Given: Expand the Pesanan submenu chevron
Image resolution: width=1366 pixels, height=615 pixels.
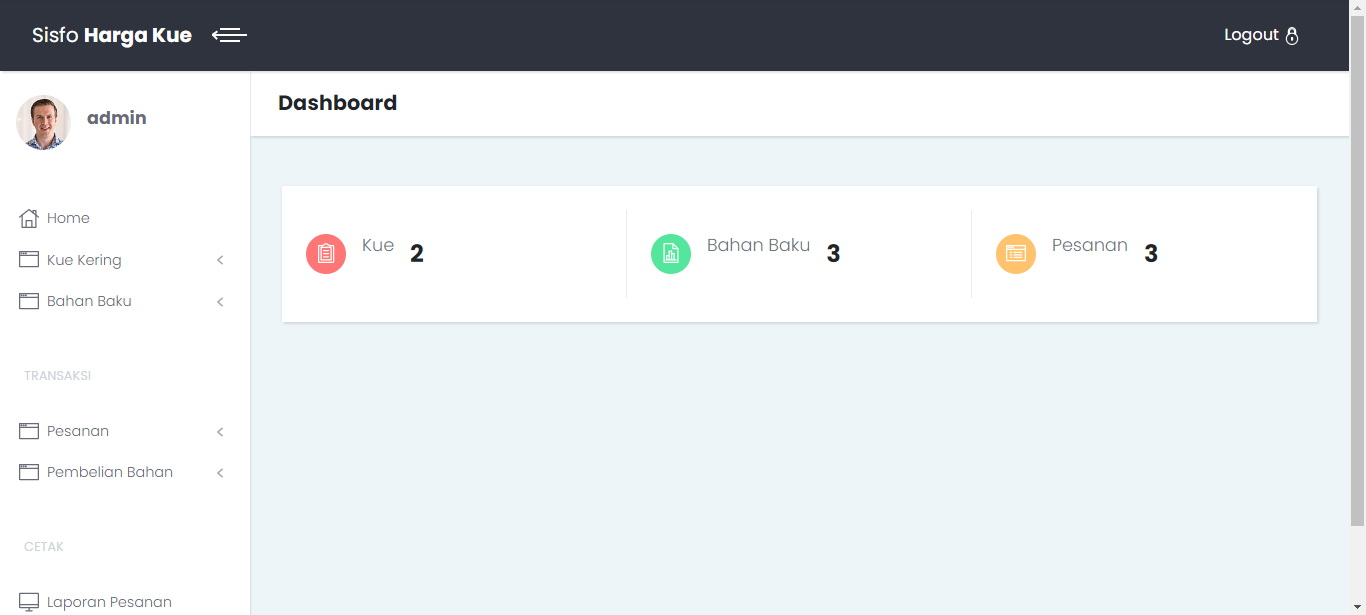Looking at the screenshot, I should [x=220, y=432].
